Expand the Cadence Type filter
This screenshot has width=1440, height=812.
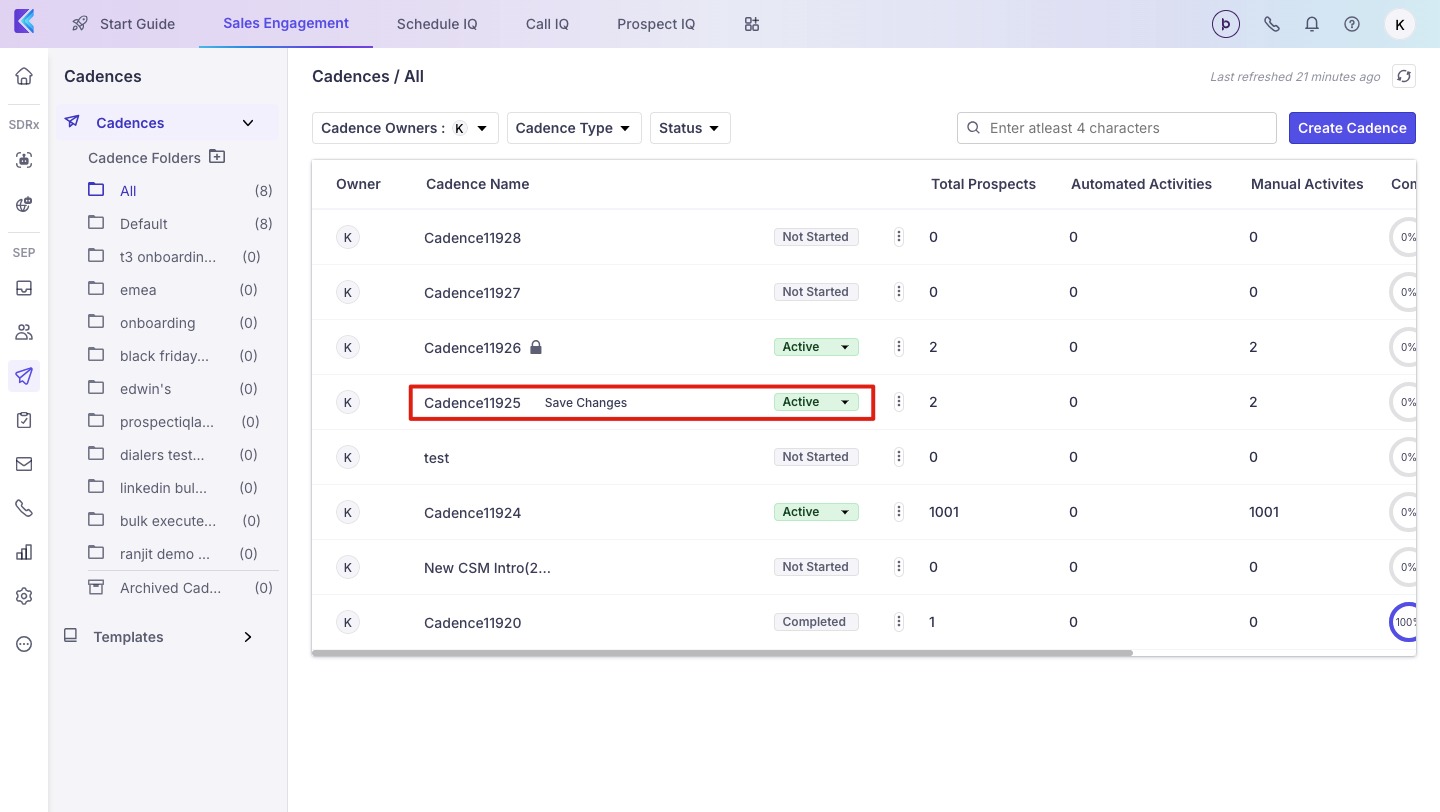point(573,128)
